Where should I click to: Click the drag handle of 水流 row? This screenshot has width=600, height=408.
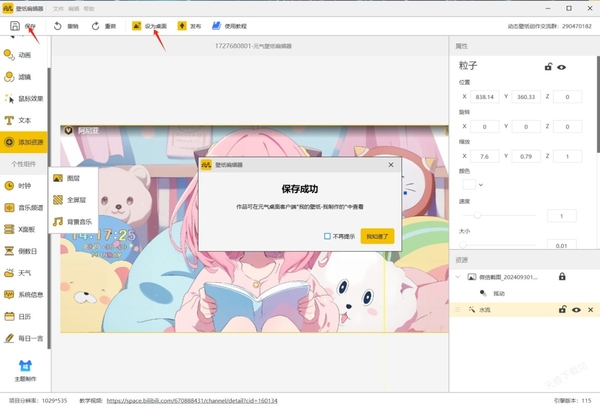(457, 309)
